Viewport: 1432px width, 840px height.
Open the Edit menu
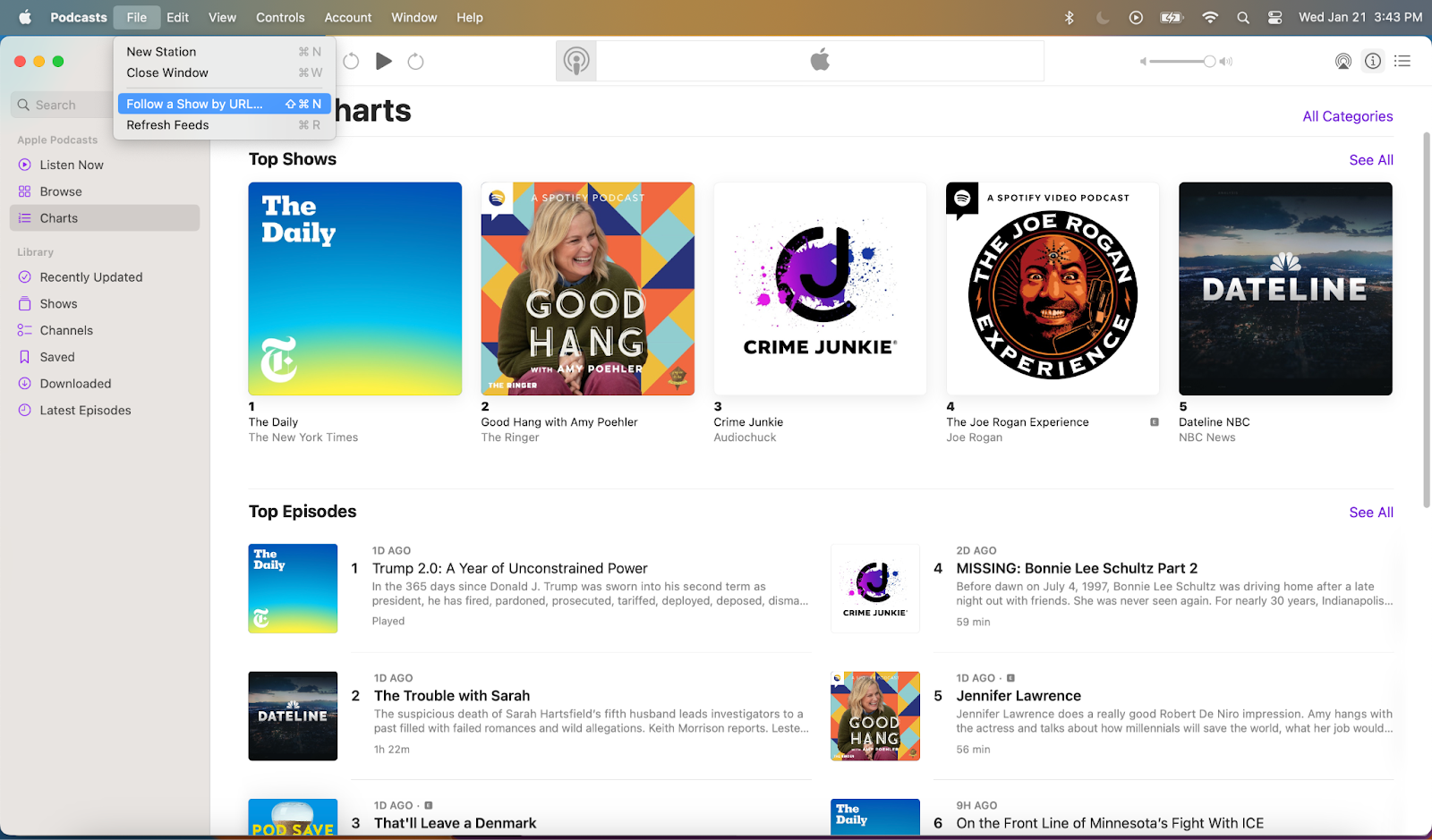(x=177, y=17)
